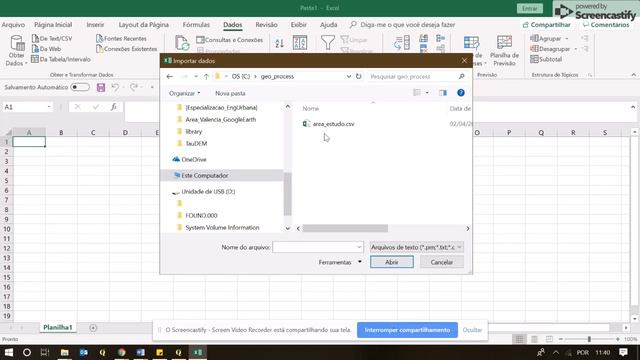The image size is (640, 360).
Task: Switch to Normal view in status bar
Action: 519,339
